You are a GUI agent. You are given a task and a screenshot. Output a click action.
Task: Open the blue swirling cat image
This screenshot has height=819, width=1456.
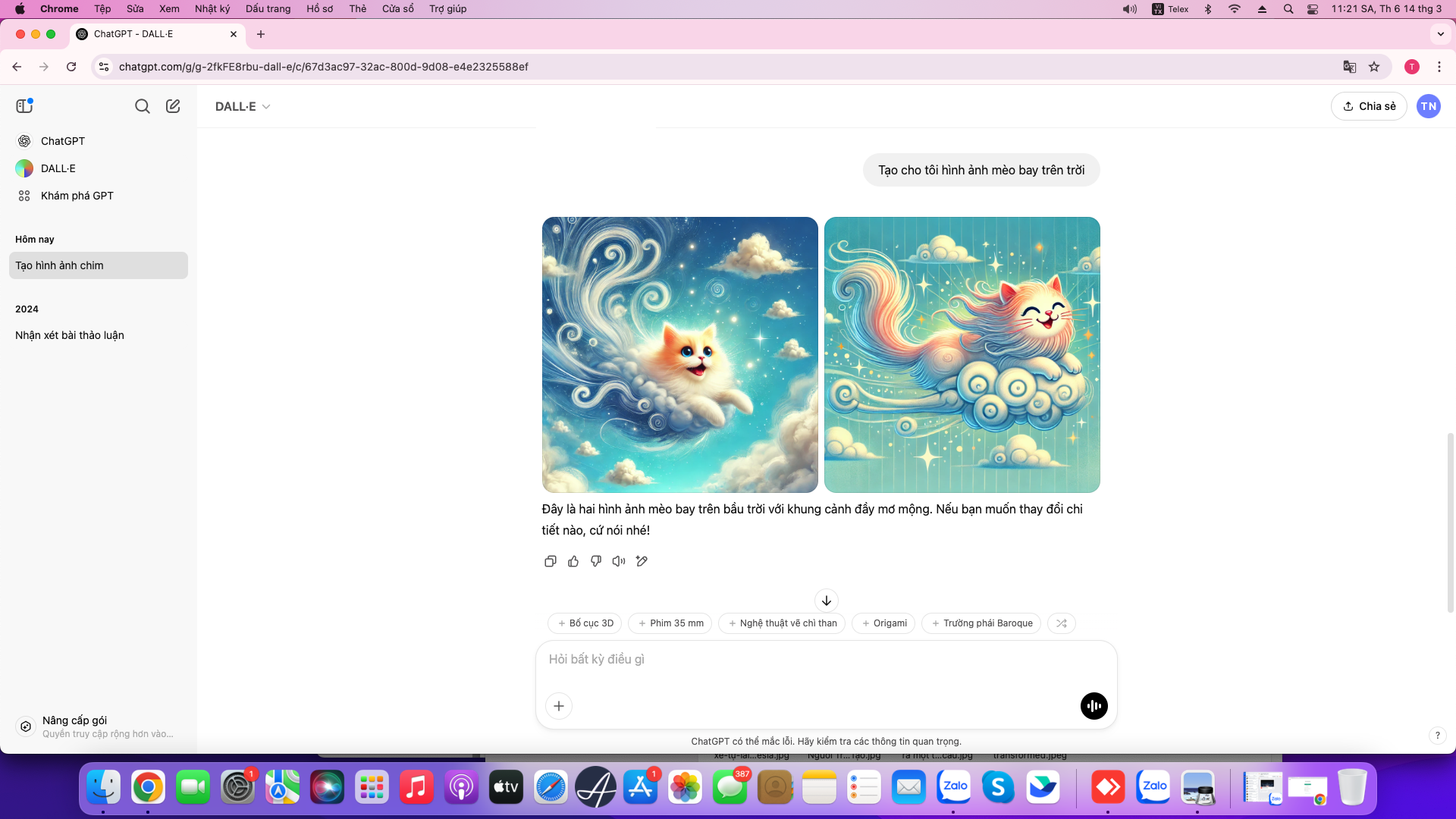click(680, 355)
